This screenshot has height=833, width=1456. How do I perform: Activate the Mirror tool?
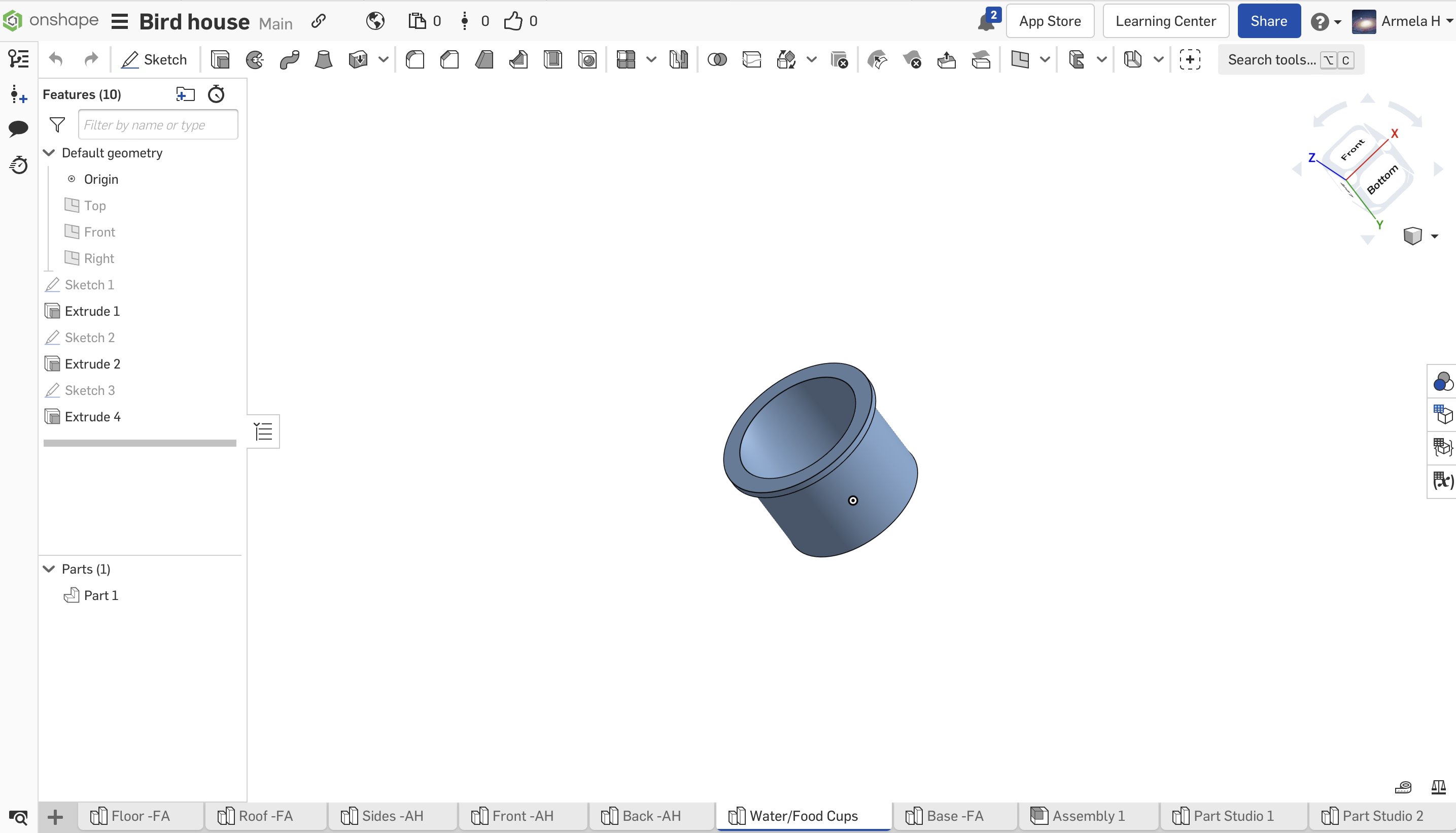coord(679,59)
